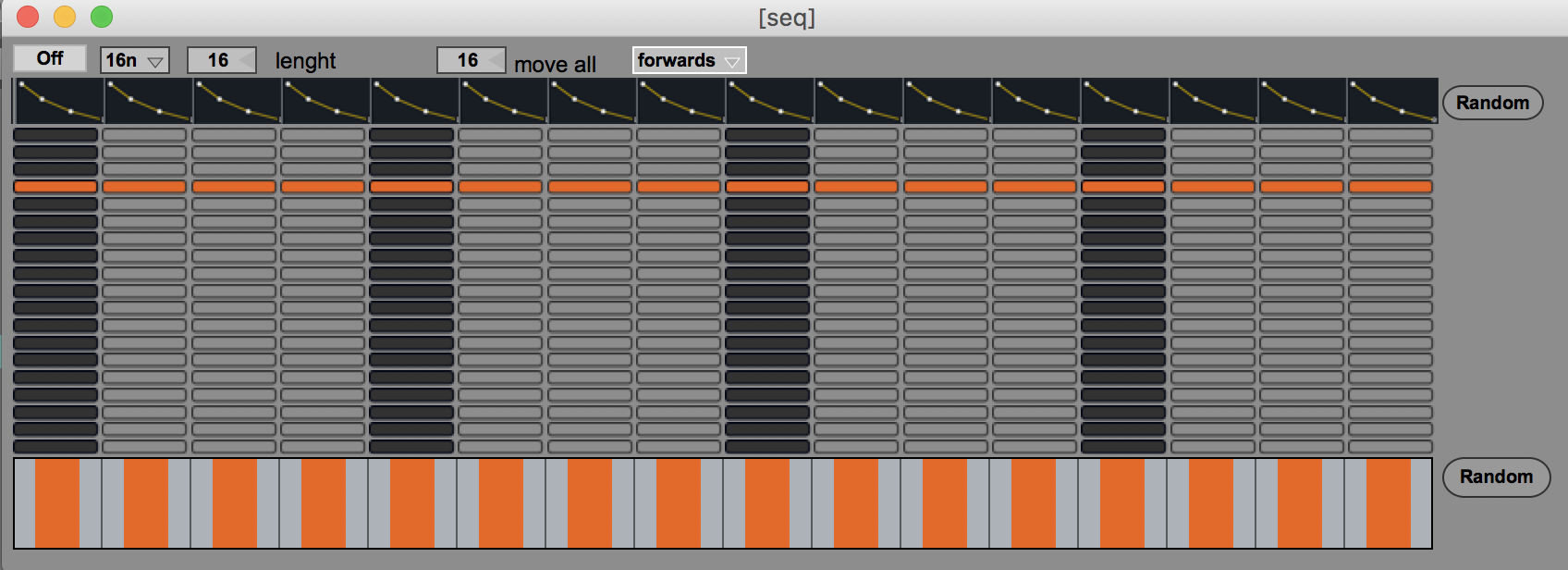Click the first step's envelope curve graph

point(59,101)
